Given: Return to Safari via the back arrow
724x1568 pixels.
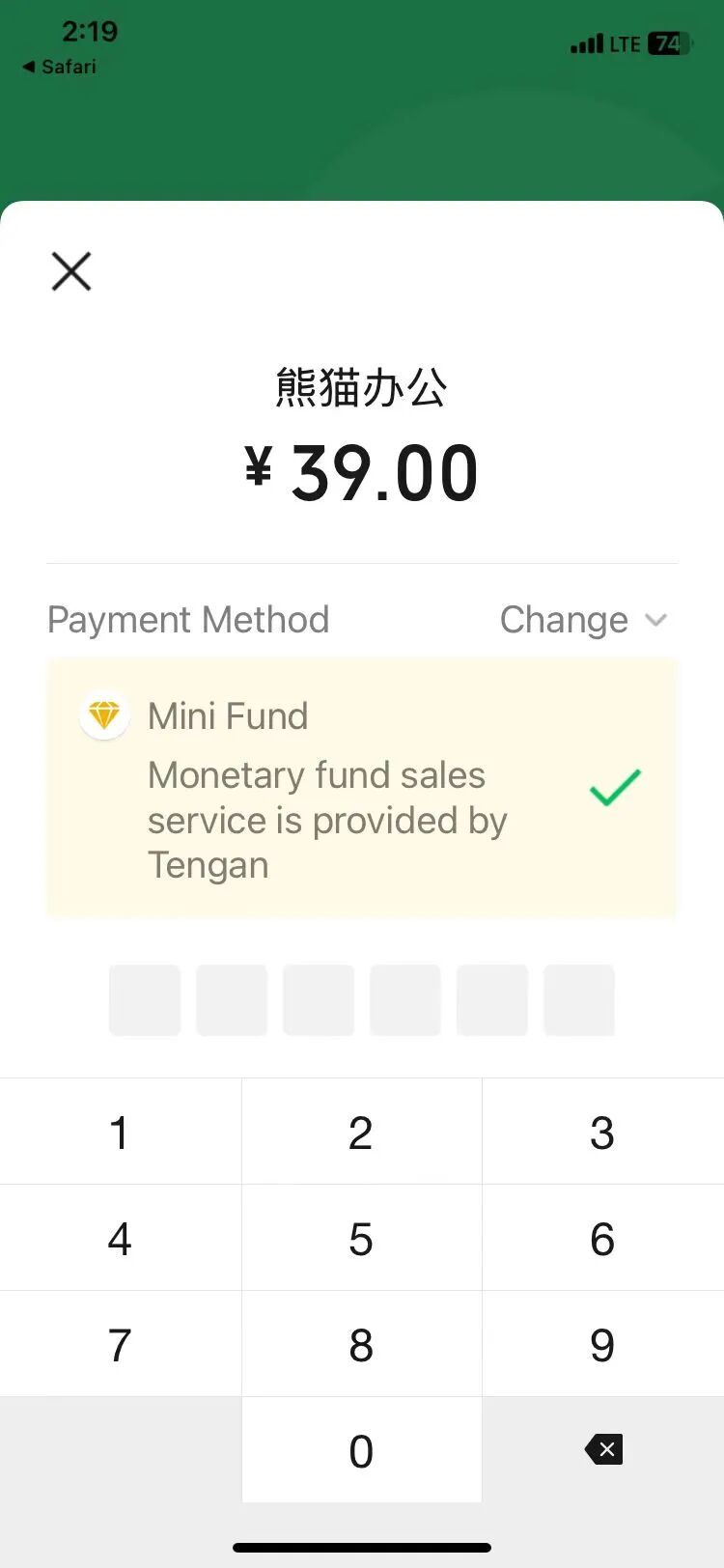Looking at the screenshot, I should coord(29,67).
